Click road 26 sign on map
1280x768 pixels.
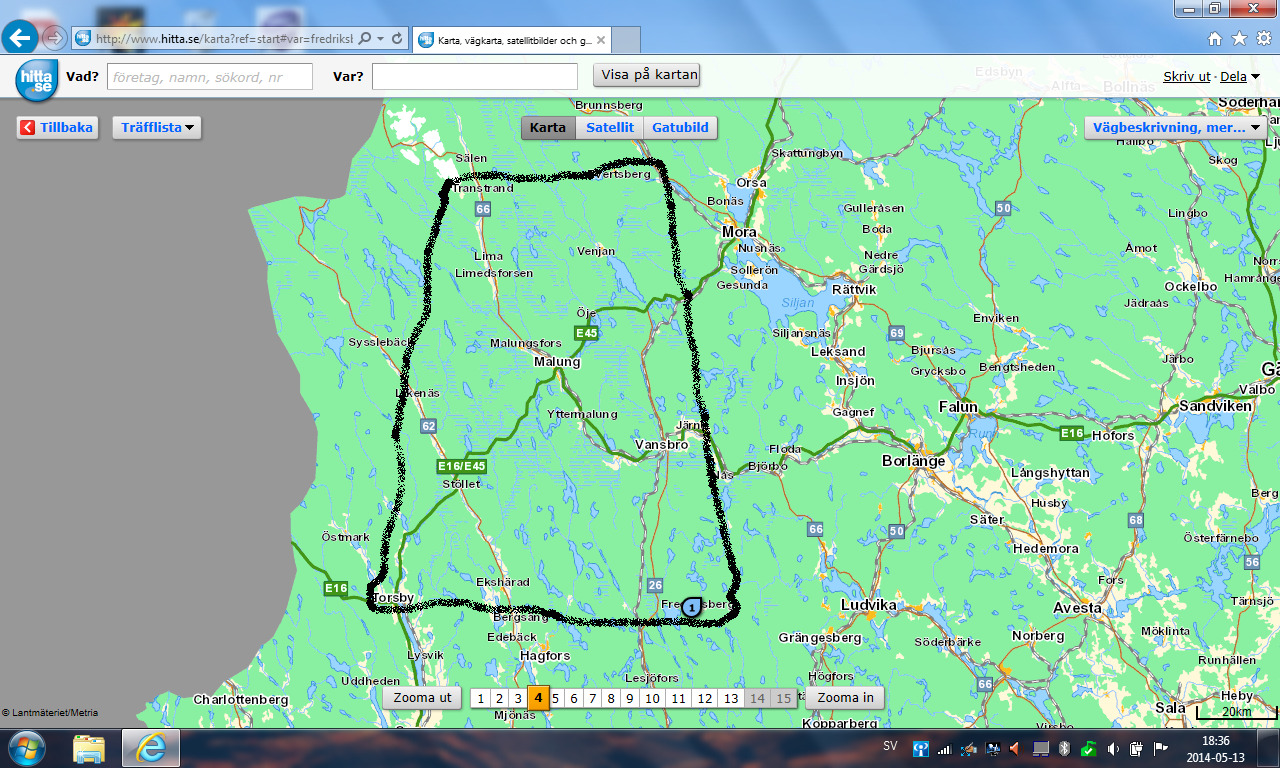tap(655, 585)
